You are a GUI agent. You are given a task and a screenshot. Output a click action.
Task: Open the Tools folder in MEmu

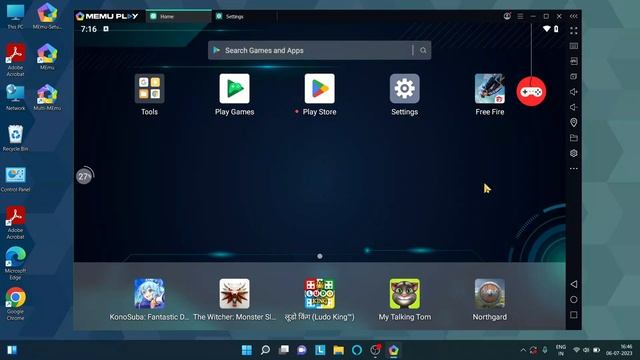149,89
